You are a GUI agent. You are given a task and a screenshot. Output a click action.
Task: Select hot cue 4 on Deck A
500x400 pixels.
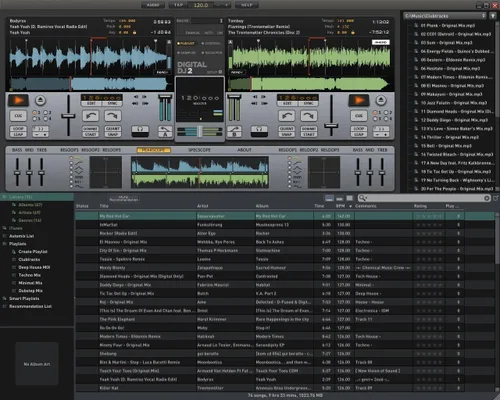tap(45, 119)
